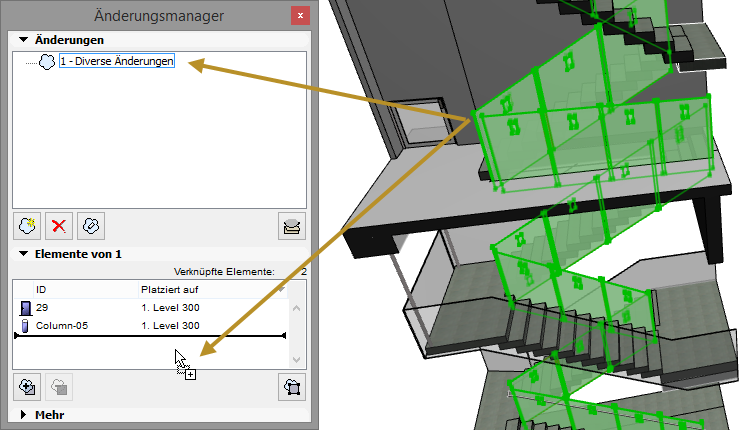
Task: Click the grayed remove elements from change button
Action: point(59,387)
